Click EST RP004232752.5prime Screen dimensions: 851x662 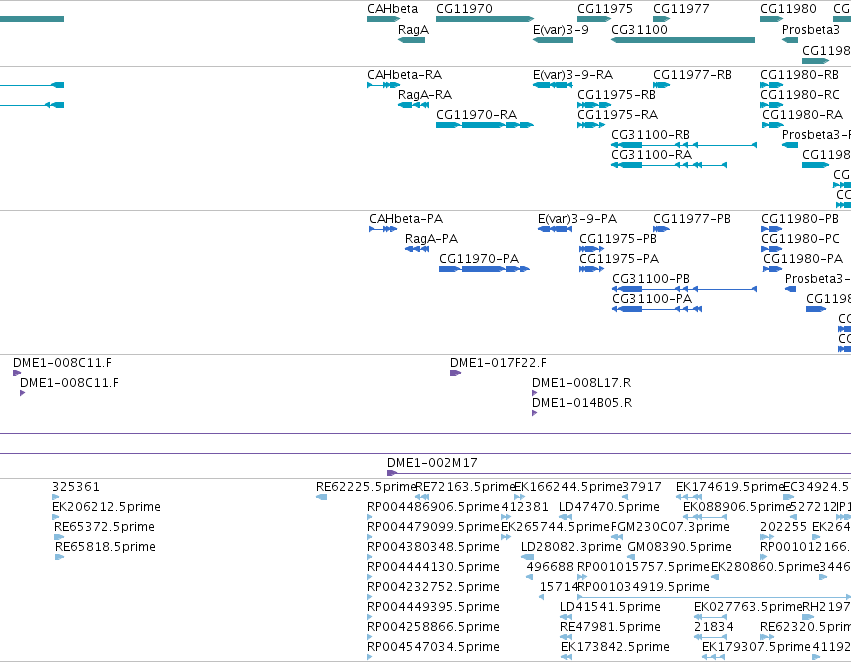tap(370, 597)
